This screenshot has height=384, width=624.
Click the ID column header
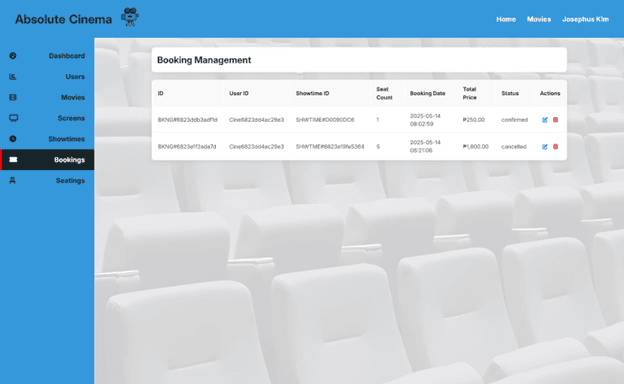point(160,93)
